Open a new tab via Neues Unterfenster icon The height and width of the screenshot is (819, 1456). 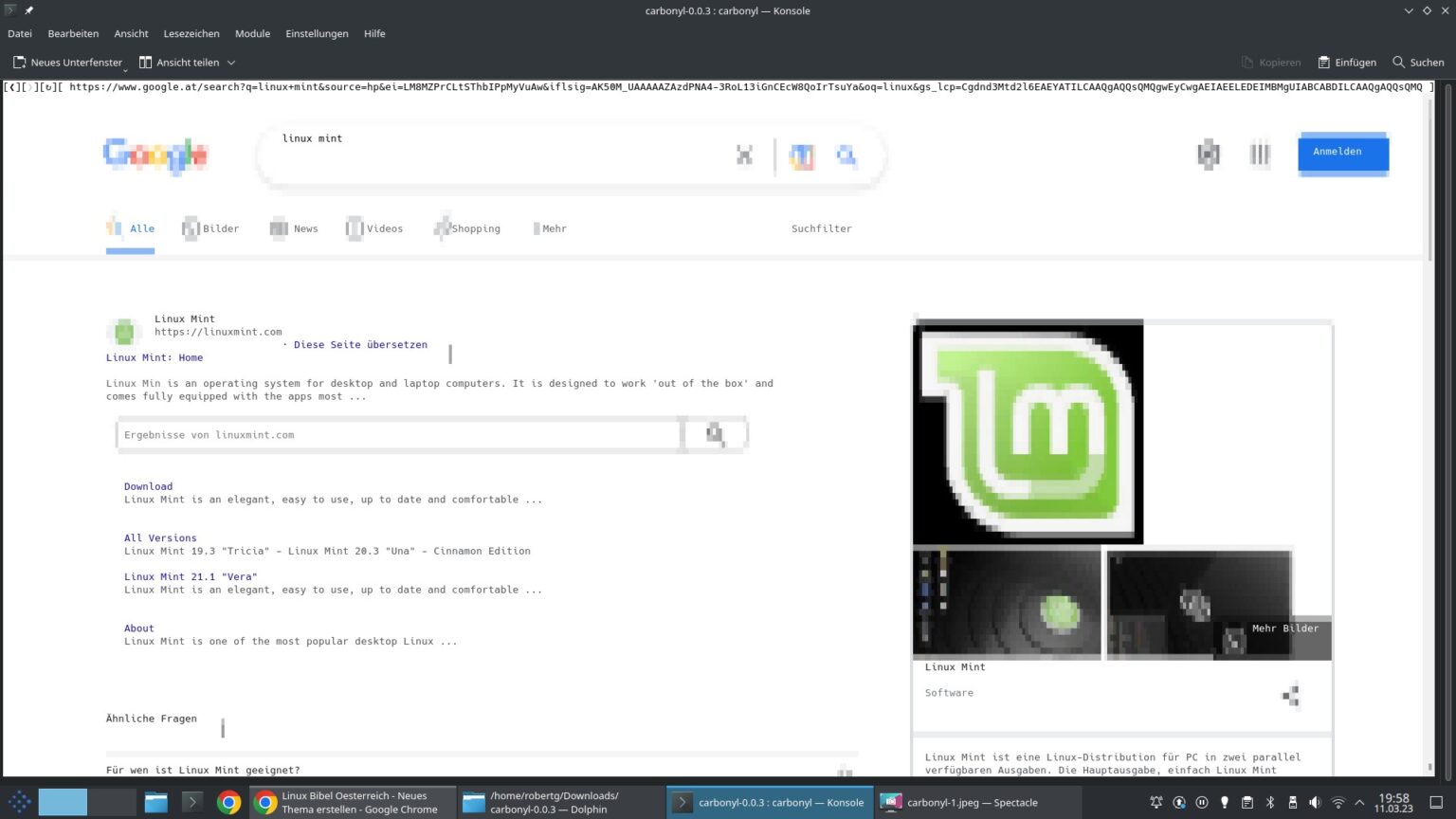(x=20, y=62)
